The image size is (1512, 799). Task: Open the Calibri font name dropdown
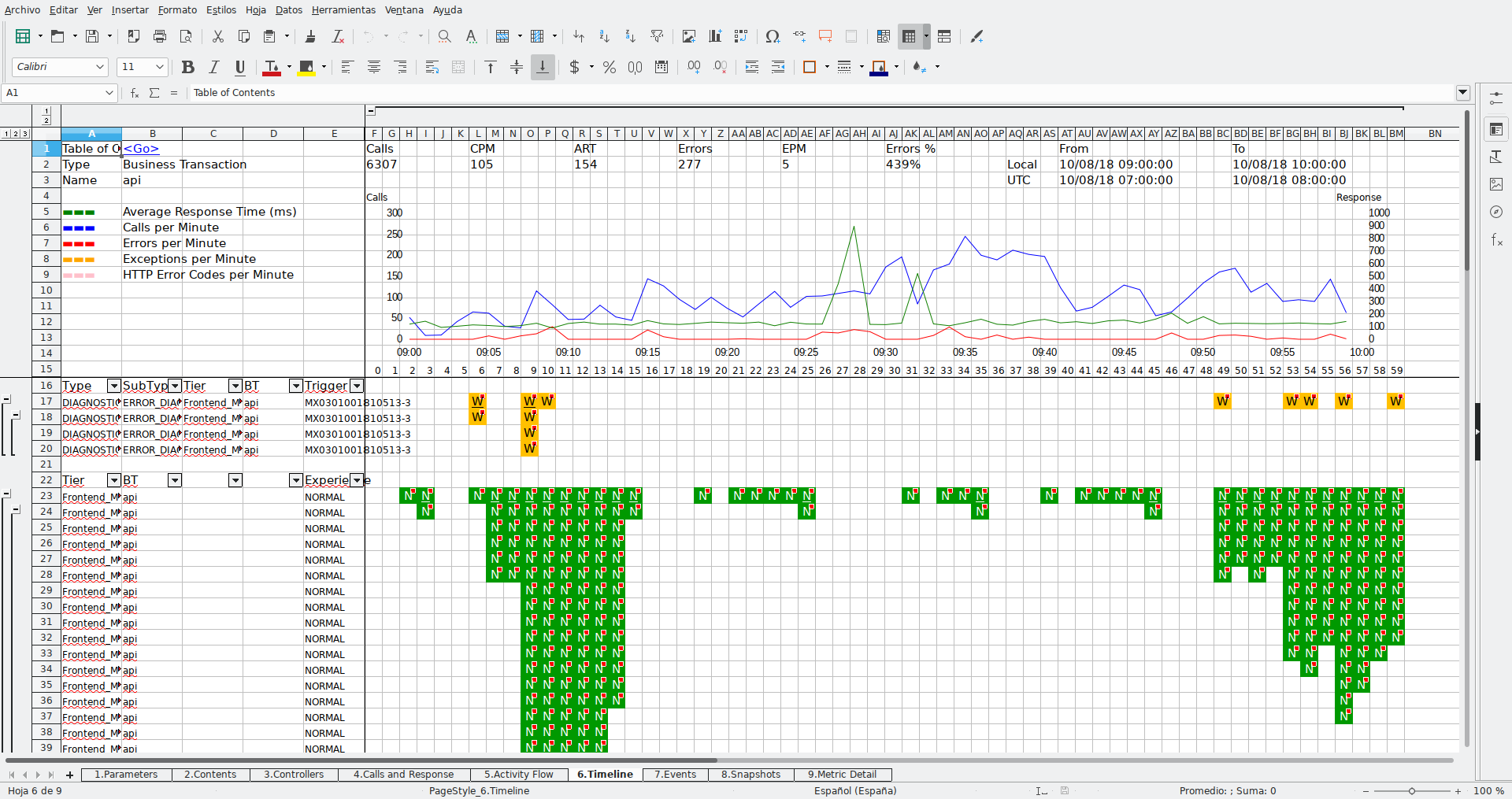click(100, 67)
